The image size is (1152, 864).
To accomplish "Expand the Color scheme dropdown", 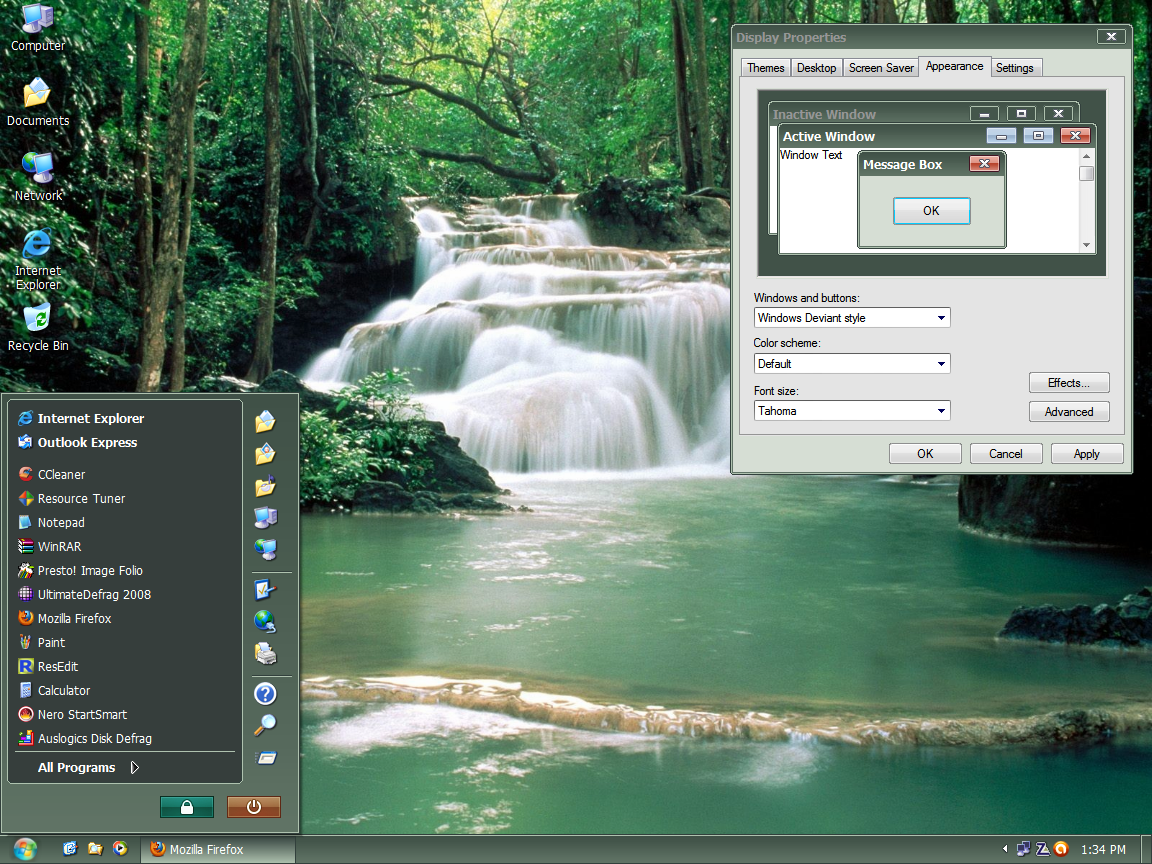I will click(x=852, y=364).
